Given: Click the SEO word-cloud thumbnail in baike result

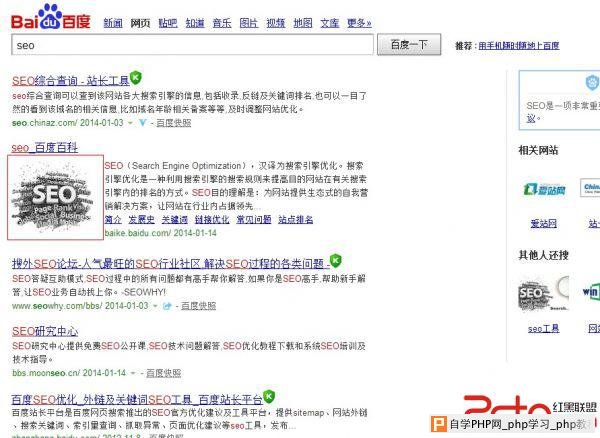Looking at the screenshot, I should (x=55, y=197).
